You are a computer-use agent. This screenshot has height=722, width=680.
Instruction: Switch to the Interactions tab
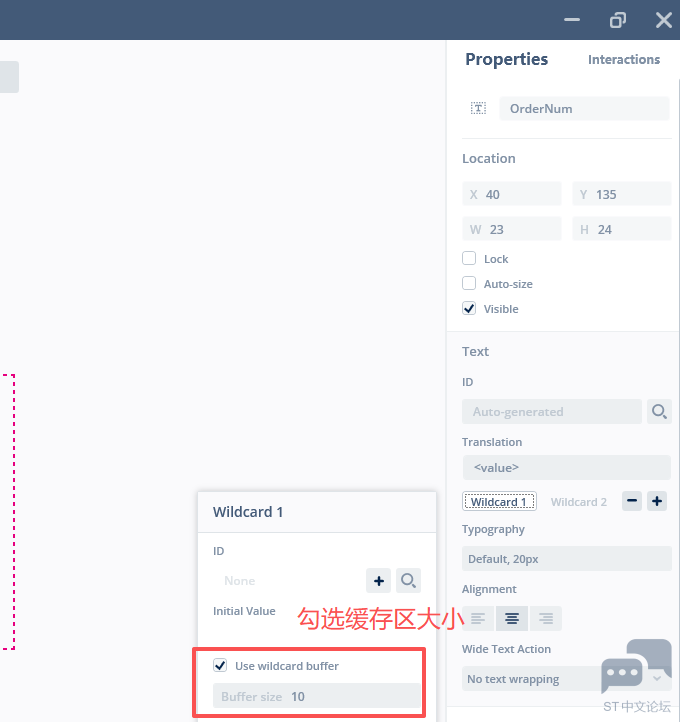pos(623,59)
